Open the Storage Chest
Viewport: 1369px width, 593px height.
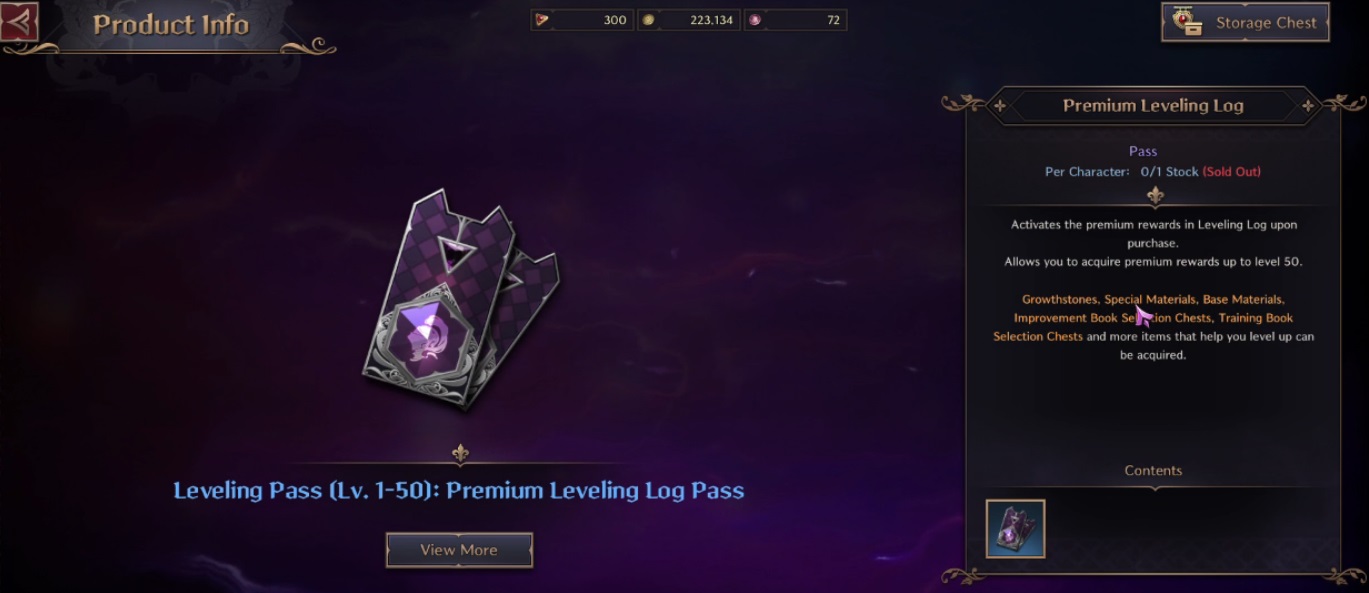click(x=1245, y=22)
